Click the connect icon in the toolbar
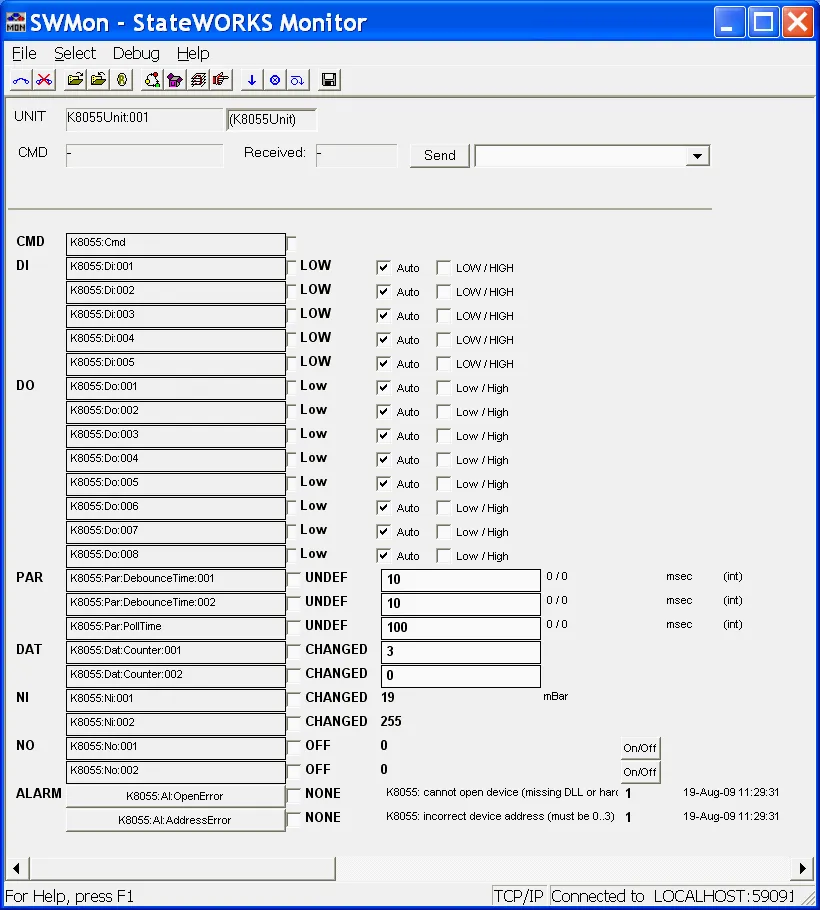The image size is (820, 910). [x=20, y=80]
